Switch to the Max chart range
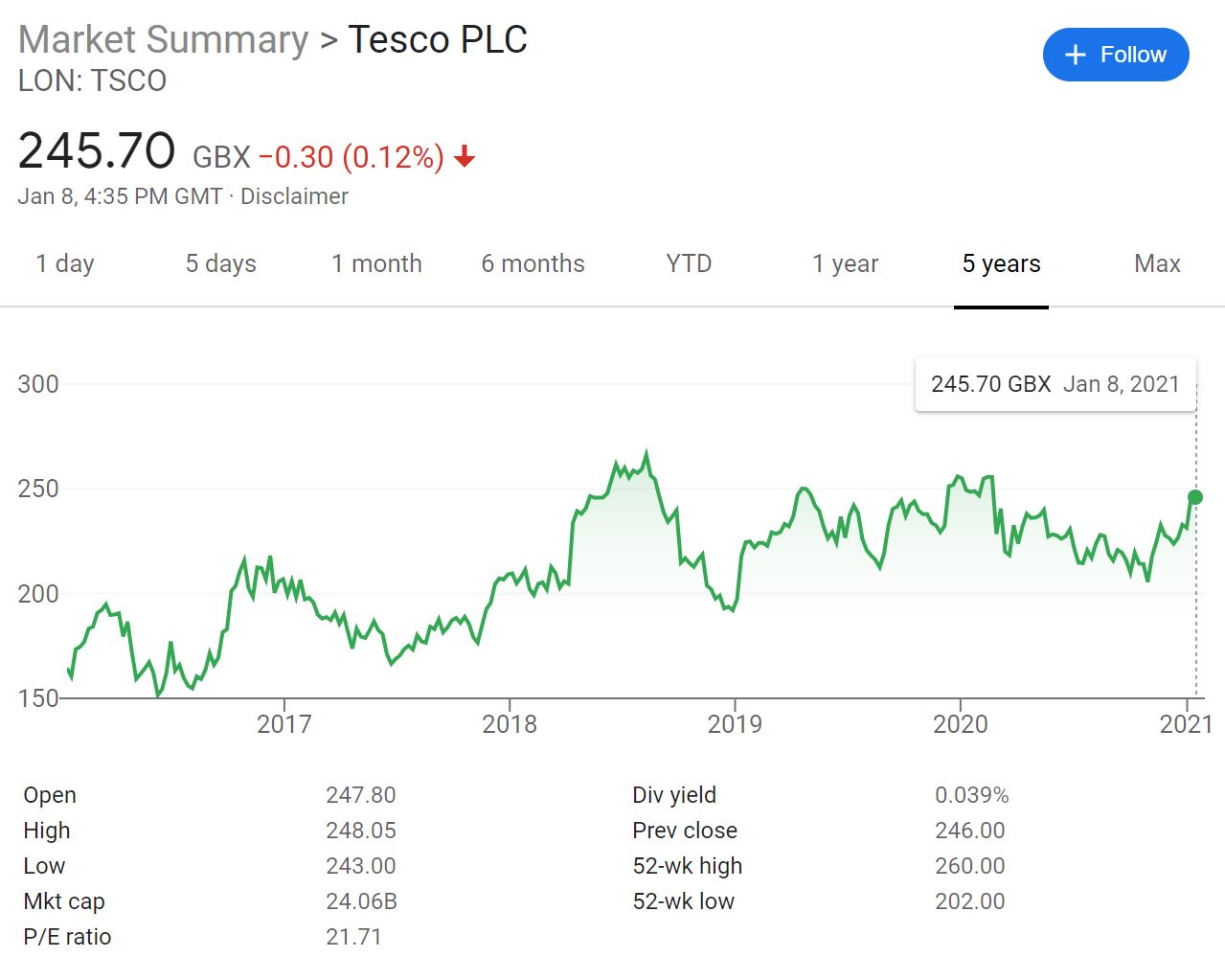 click(1156, 263)
